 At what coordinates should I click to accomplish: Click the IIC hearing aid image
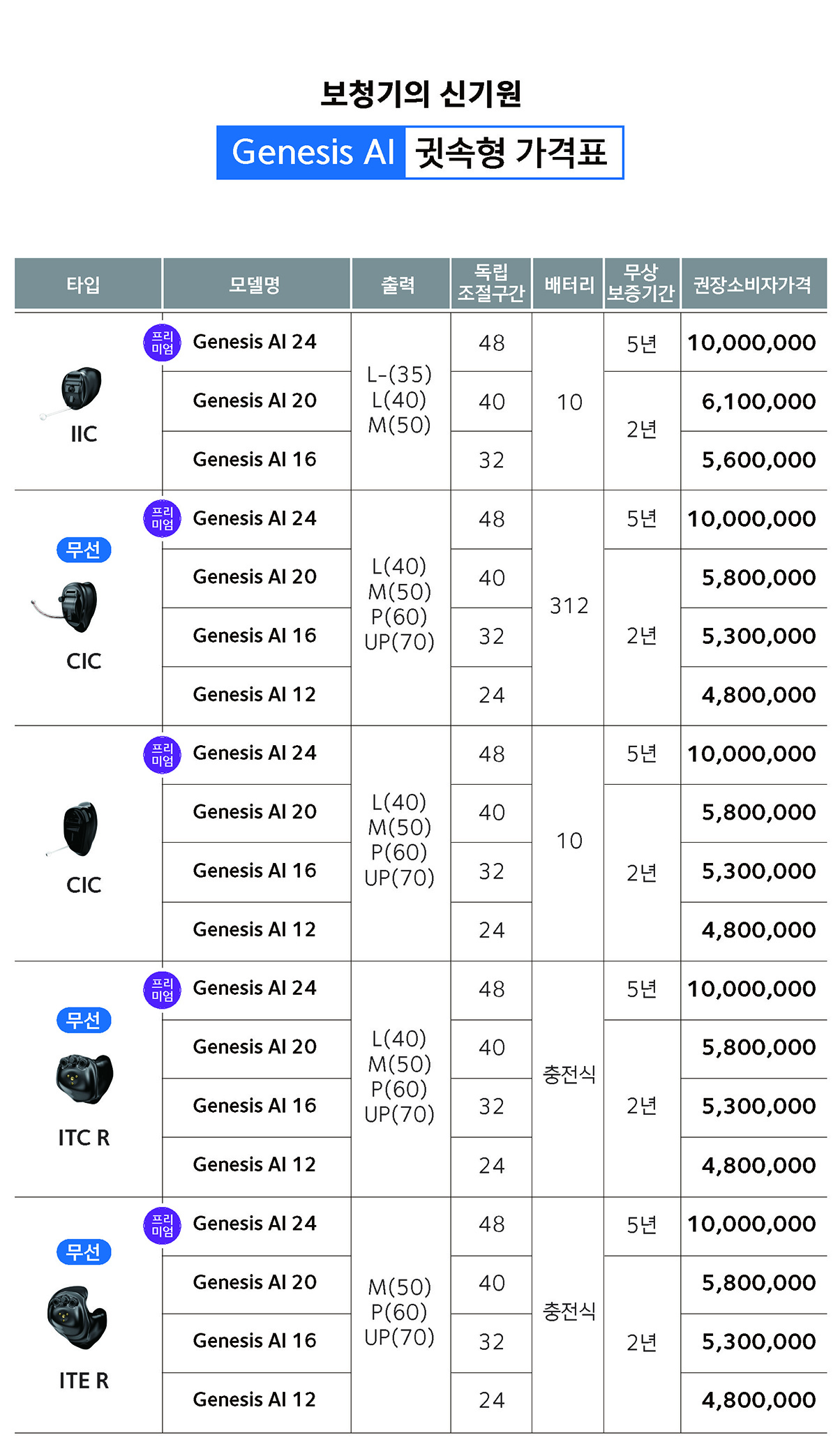80,391
